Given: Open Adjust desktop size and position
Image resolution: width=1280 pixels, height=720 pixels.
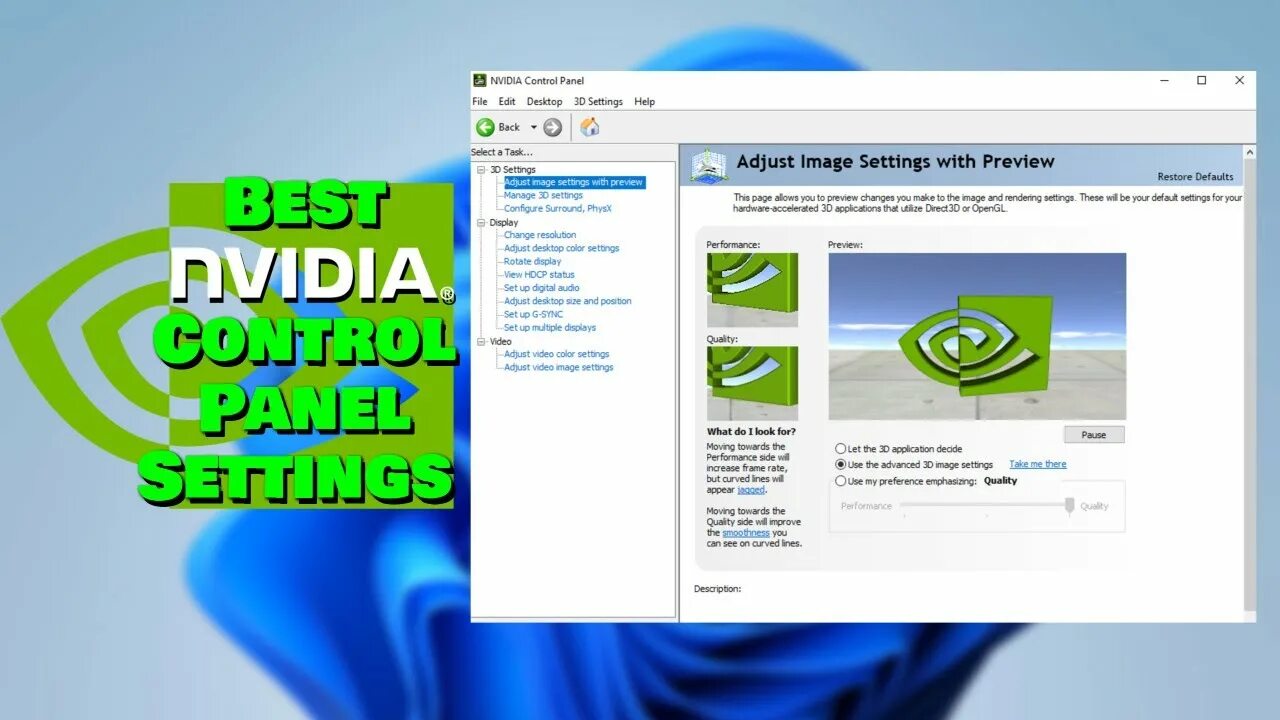Looking at the screenshot, I should coord(568,301).
